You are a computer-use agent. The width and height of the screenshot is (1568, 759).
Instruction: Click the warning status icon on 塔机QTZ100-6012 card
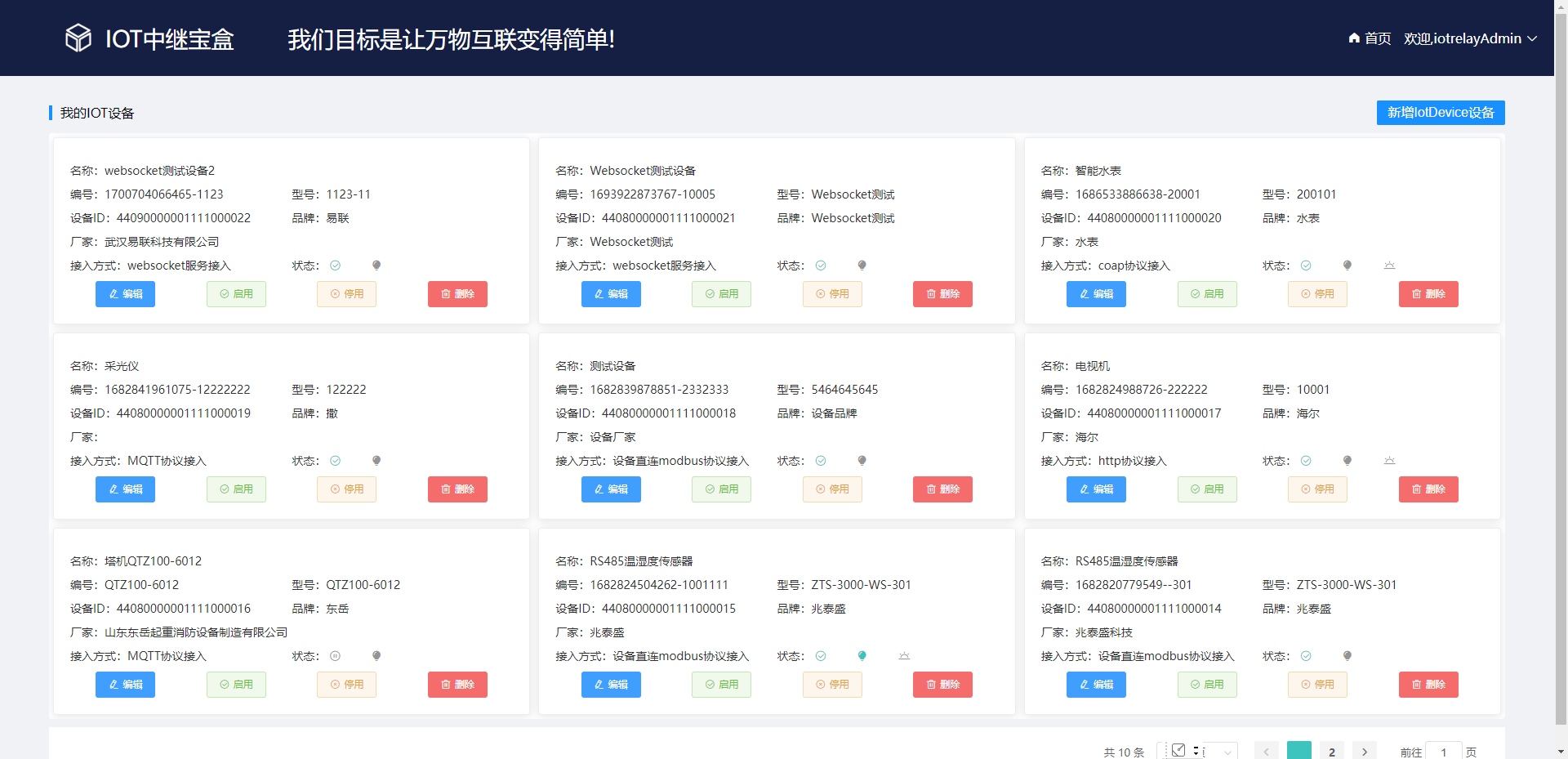pyautogui.click(x=336, y=655)
